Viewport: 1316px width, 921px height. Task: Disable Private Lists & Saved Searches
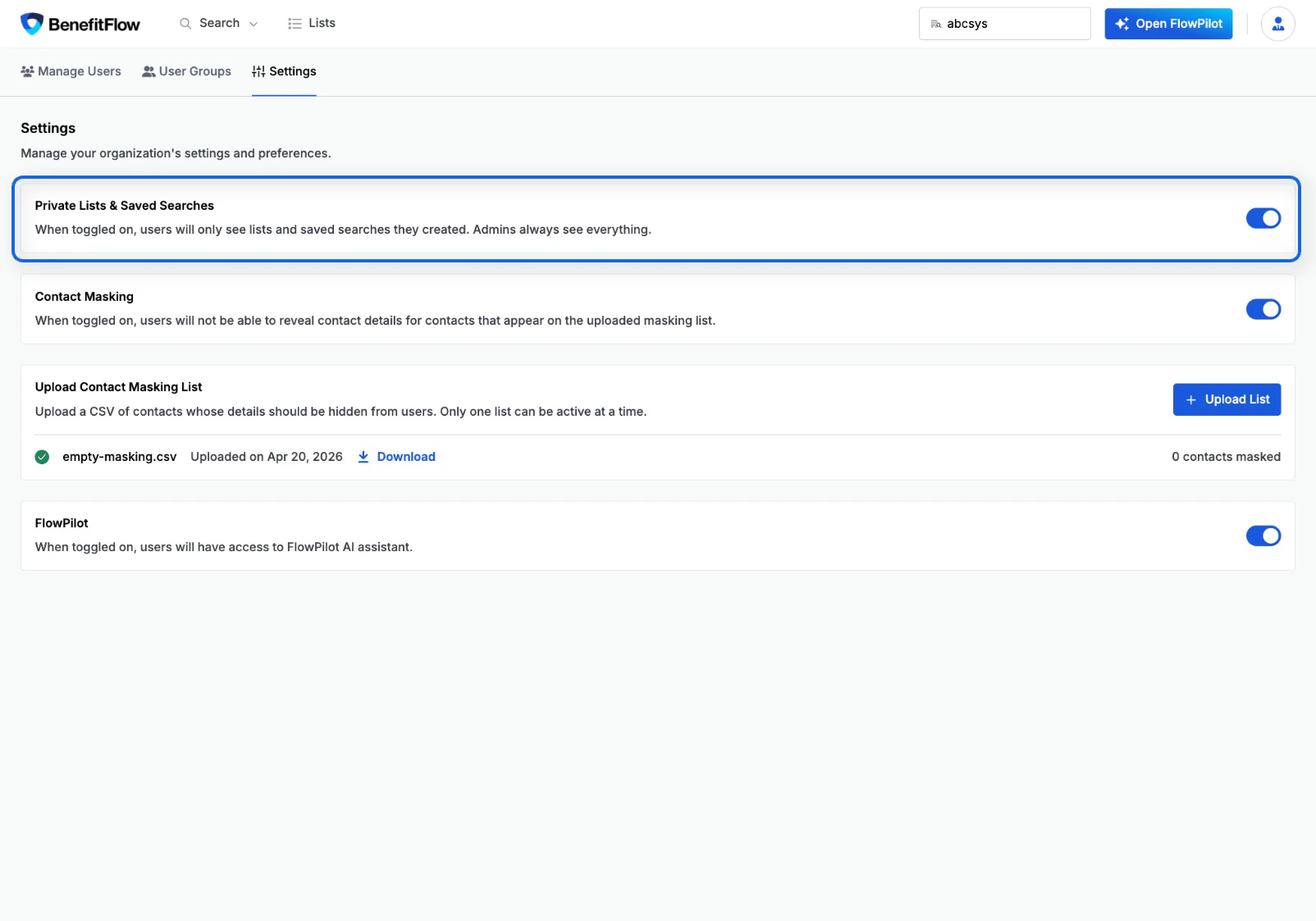(x=1263, y=218)
